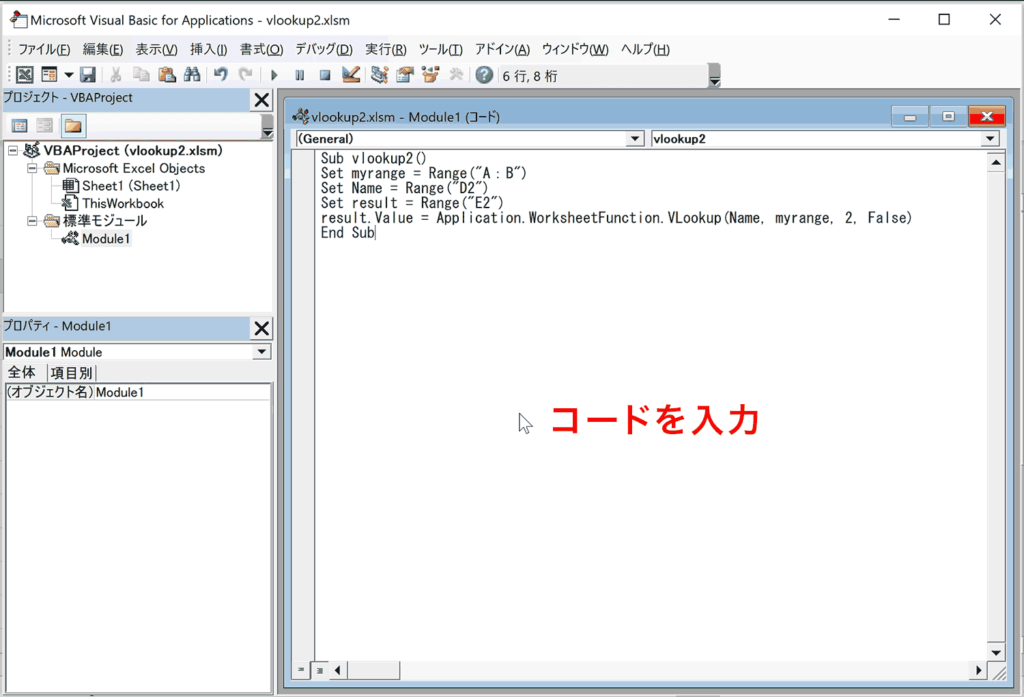
Task: Open the (General) object dropdown
Action: tap(635, 138)
